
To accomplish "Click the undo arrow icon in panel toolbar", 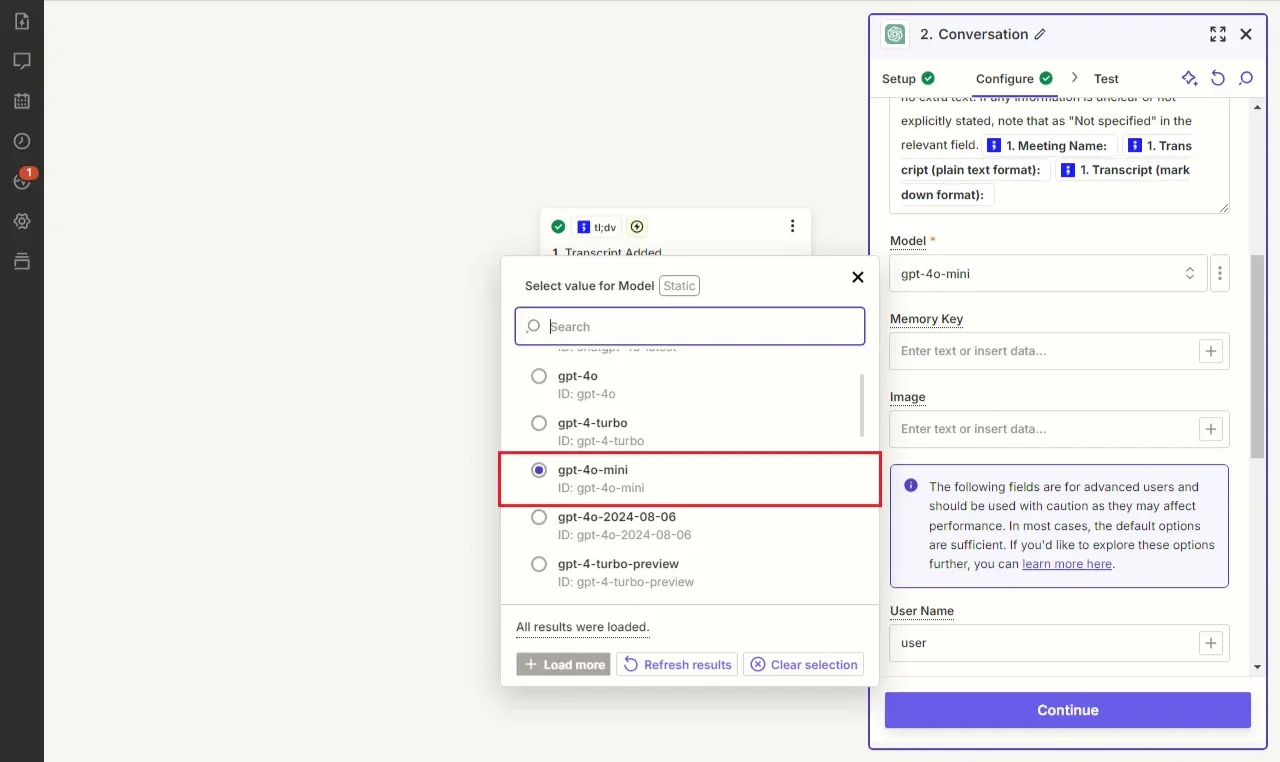I will [1217, 78].
